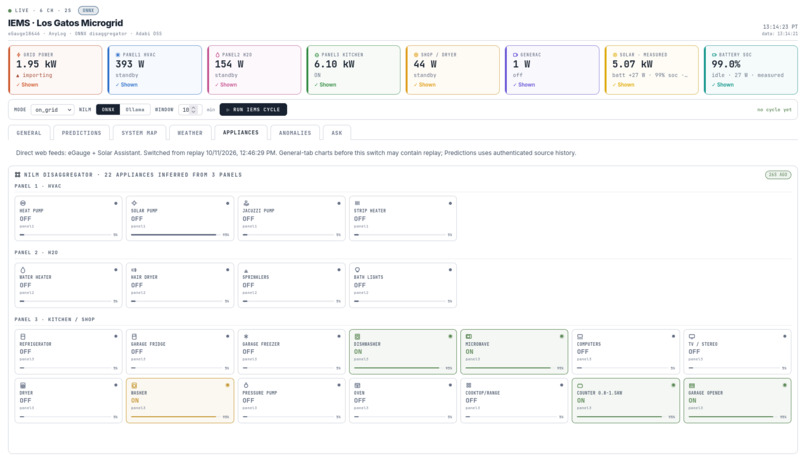Select the ONNX NILM engine option

tap(108, 109)
